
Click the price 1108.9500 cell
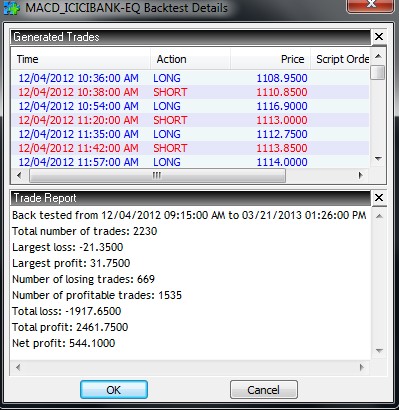pyautogui.click(x=282, y=78)
